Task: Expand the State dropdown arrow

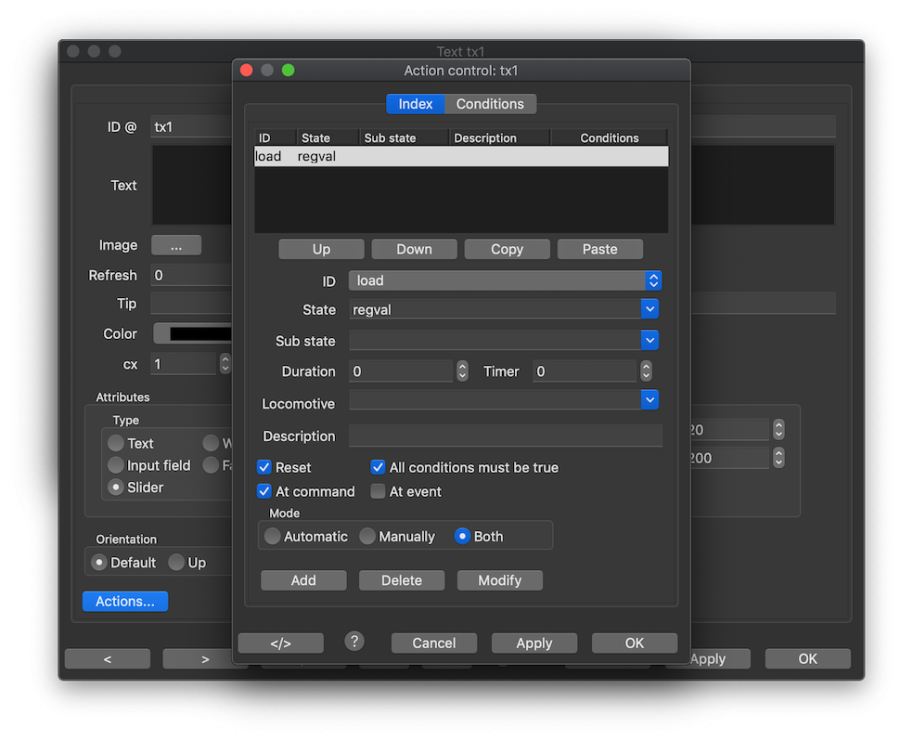Action: tap(649, 310)
